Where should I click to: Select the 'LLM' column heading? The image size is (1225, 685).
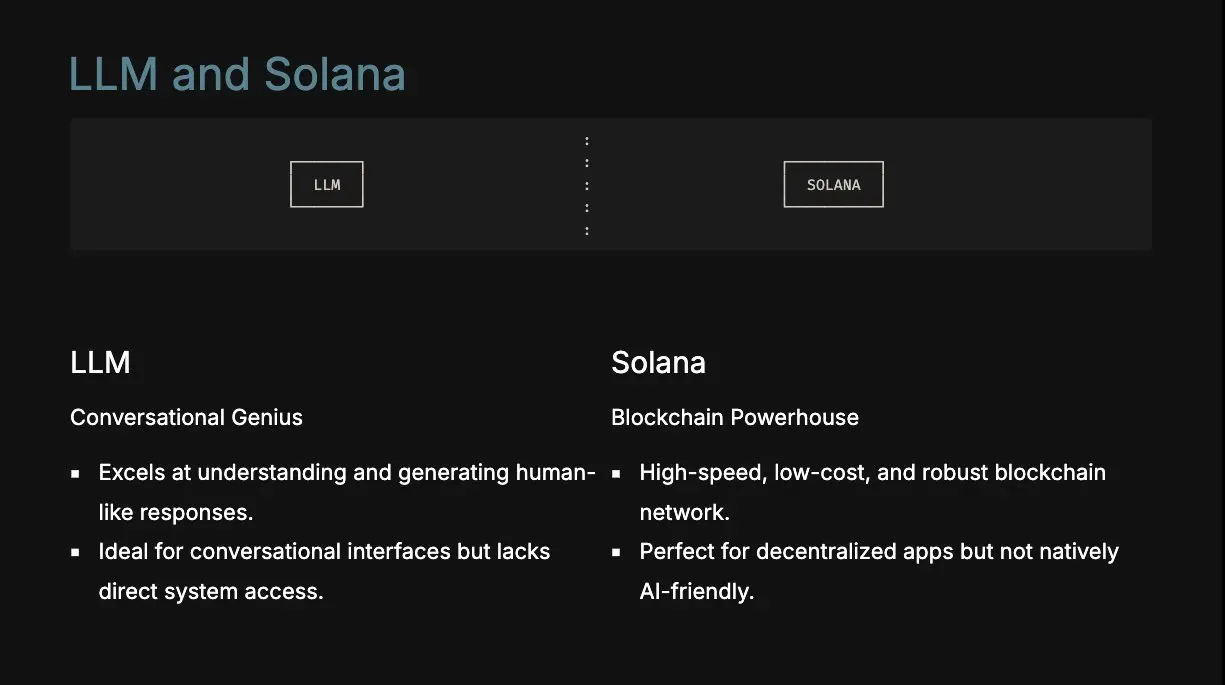(x=100, y=362)
